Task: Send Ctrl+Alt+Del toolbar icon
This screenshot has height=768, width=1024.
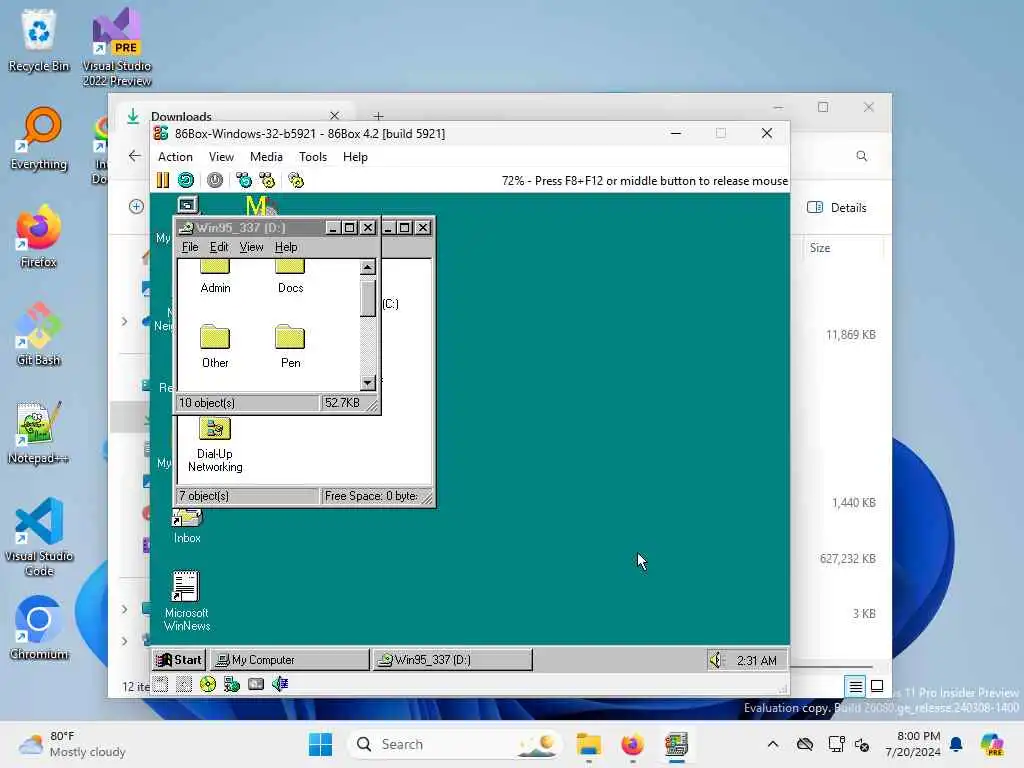Action: (244, 180)
